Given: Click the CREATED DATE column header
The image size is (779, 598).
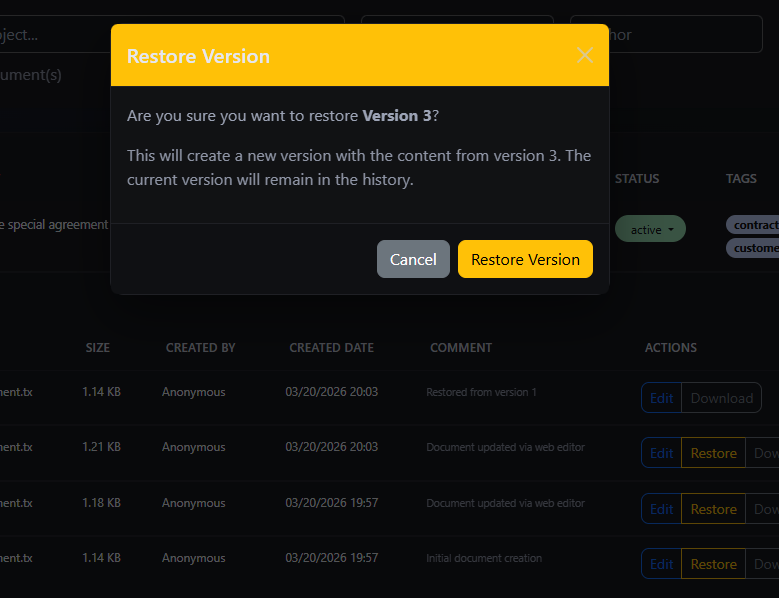Looking at the screenshot, I should [x=331, y=348].
